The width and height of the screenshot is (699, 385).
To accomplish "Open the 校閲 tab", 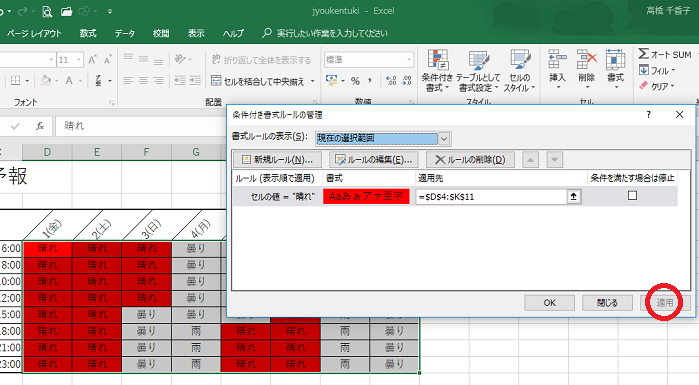I will pyautogui.click(x=161, y=33).
